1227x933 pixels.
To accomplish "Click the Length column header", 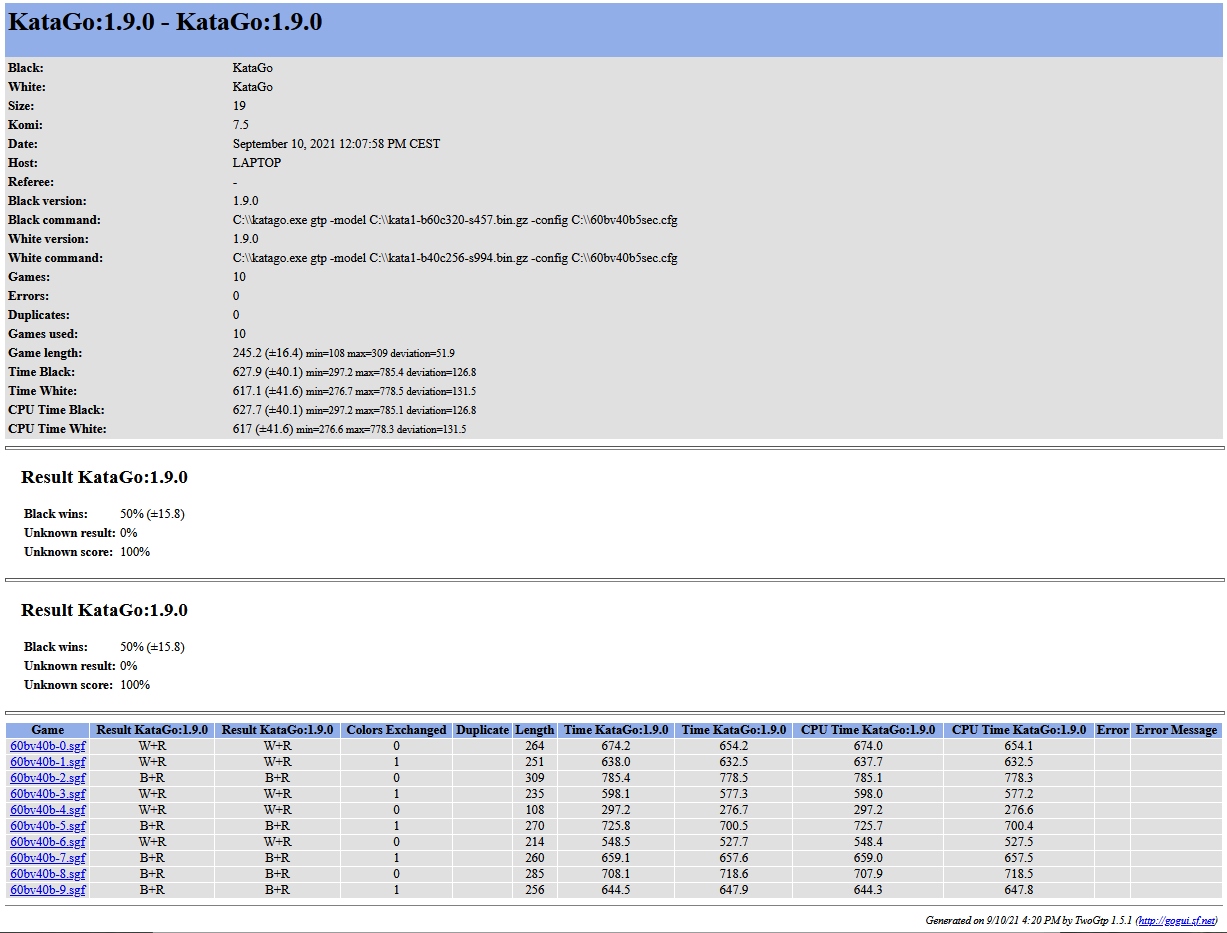I will (x=535, y=730).
